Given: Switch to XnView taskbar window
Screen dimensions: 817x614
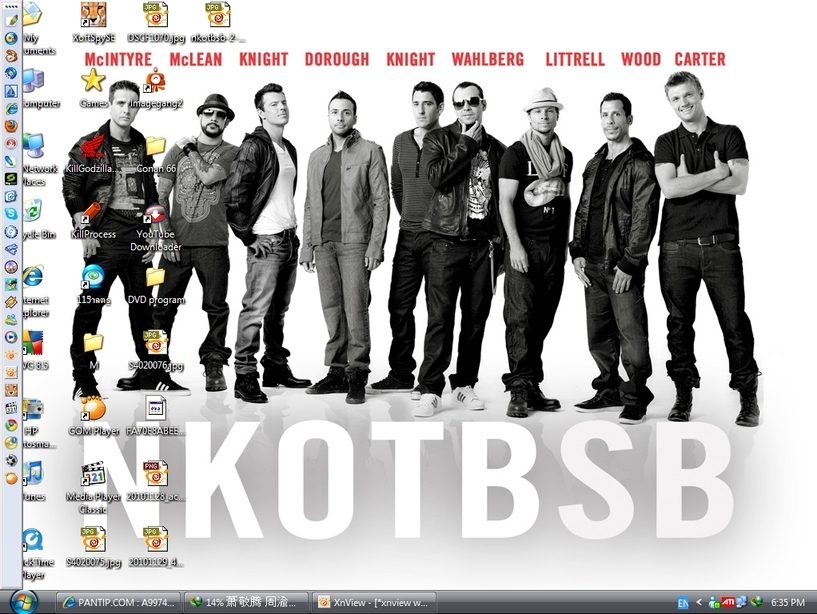Looking at the screenshot, I should [x=373, y=603].
